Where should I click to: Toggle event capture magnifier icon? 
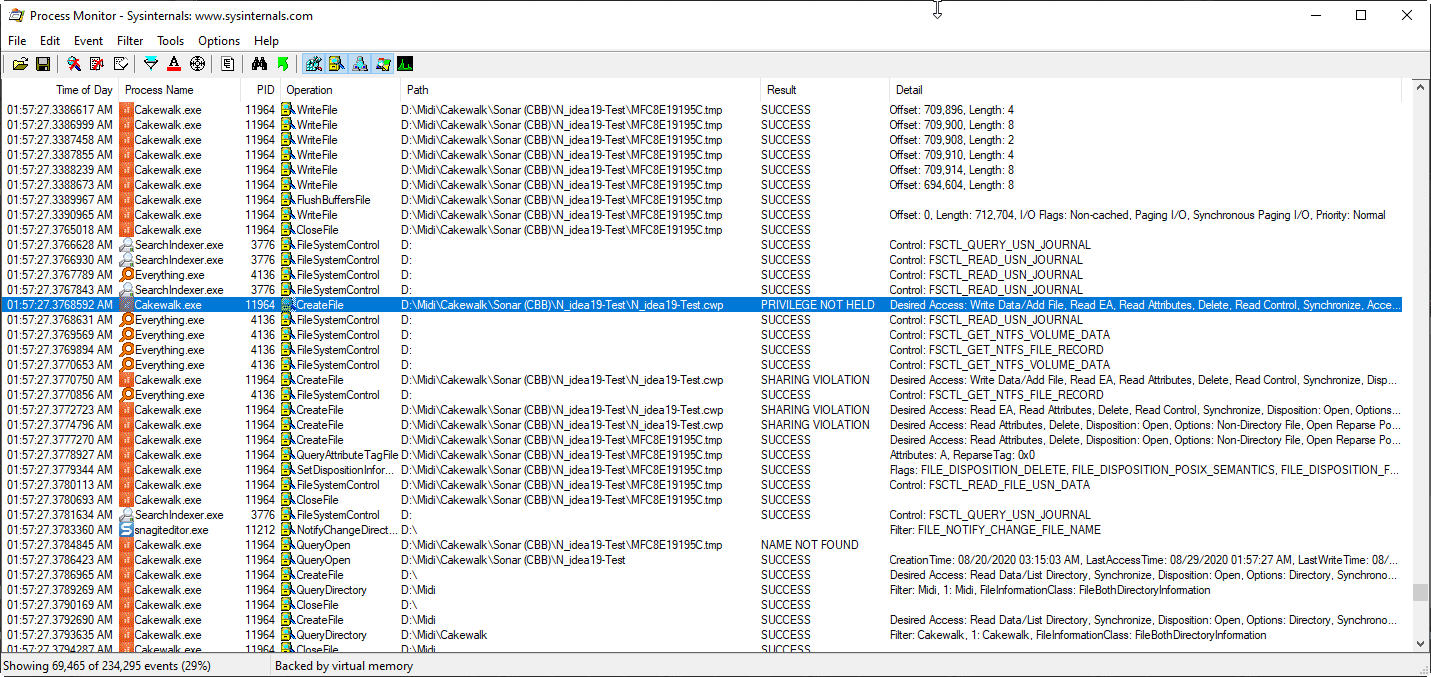pyautogui.click(x=74, y=64)
